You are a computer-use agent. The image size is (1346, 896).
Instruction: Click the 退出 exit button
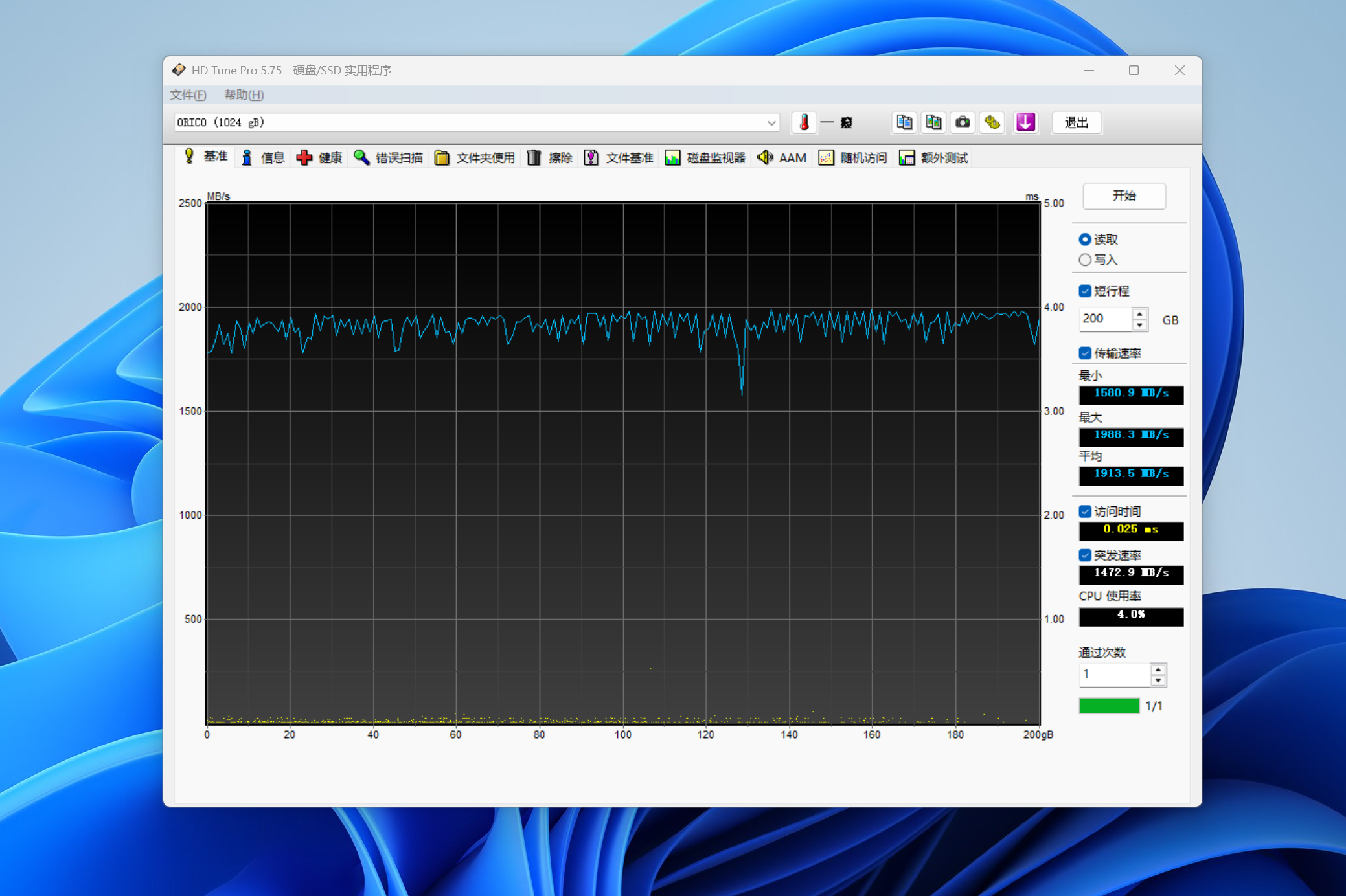[x=1076, y=122]
